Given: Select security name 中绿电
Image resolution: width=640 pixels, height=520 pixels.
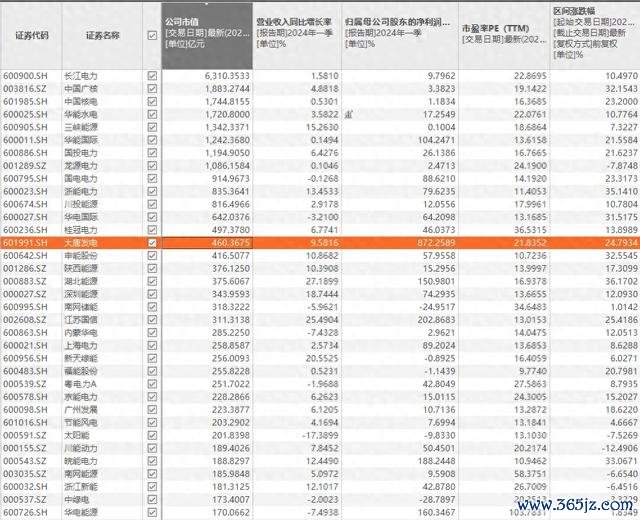Looking at the screenshot, I should tap(77, 500).
